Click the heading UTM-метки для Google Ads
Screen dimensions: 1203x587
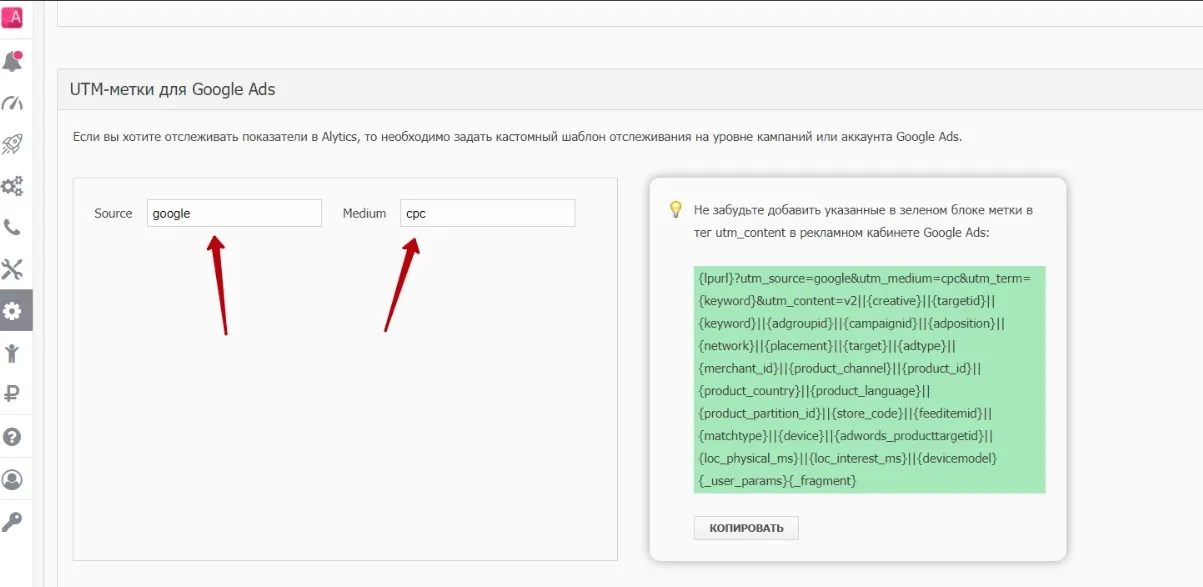pos(172,89)
